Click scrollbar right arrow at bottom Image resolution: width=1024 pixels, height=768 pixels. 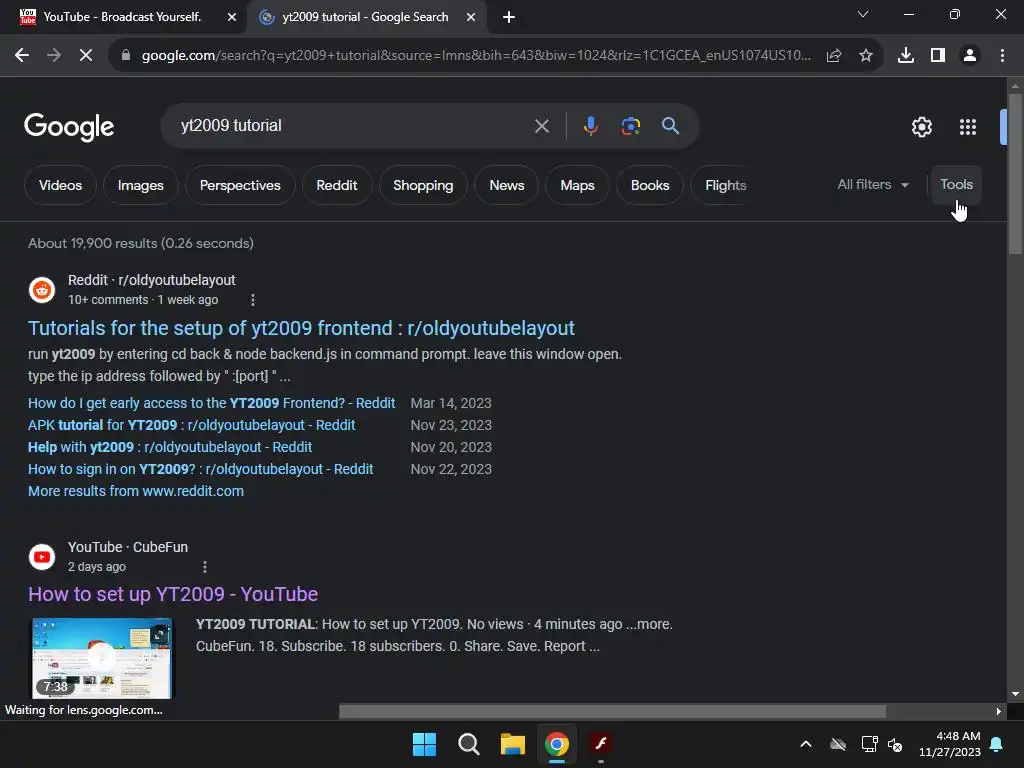pyautogui.click(x=998, y=711)
